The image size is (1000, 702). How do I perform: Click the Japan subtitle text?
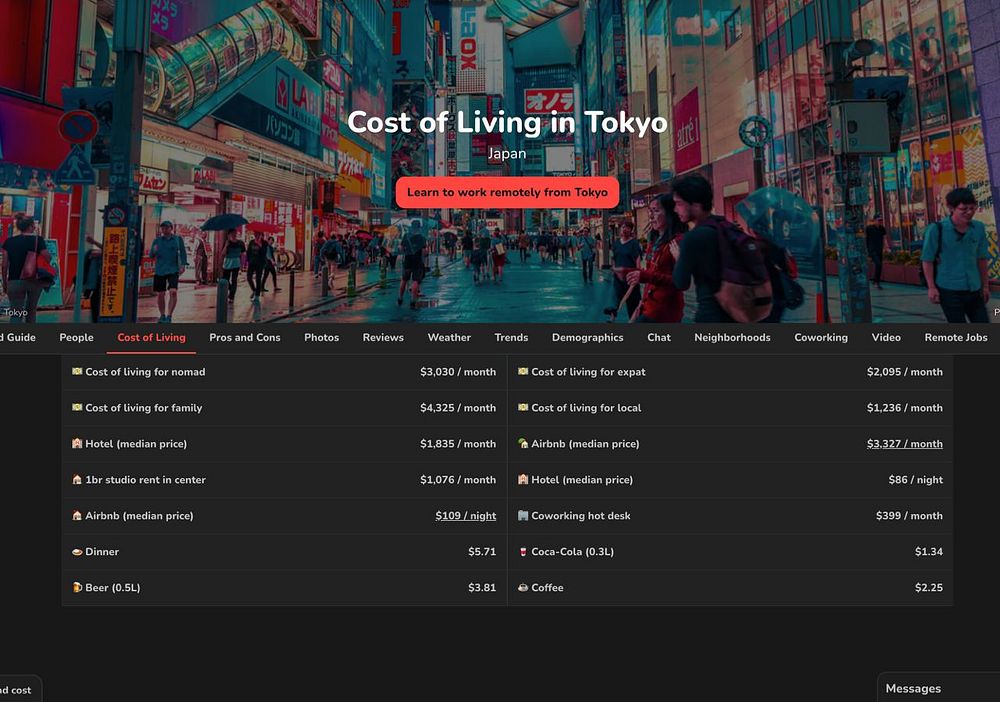[507, 154]
